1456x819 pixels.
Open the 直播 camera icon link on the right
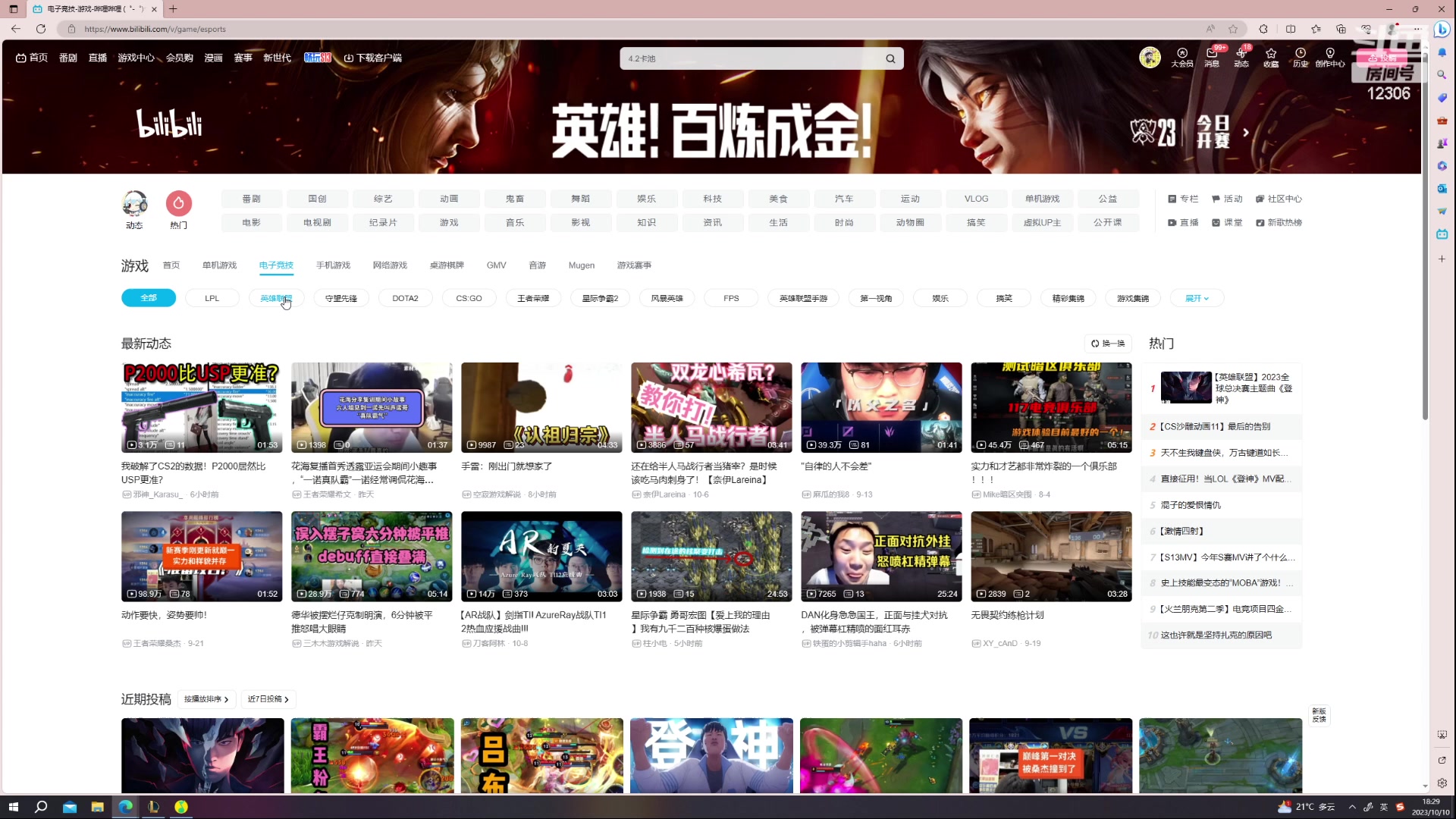coord(1183,222)
